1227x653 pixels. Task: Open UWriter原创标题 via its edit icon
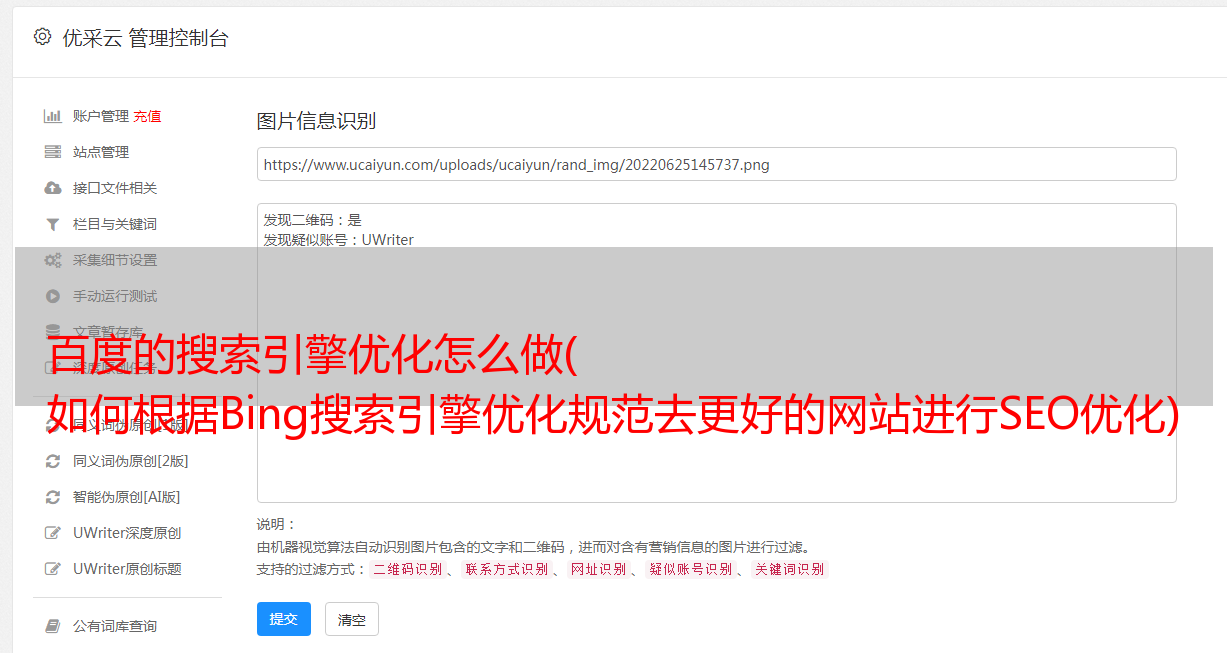[x=53, y=569]
